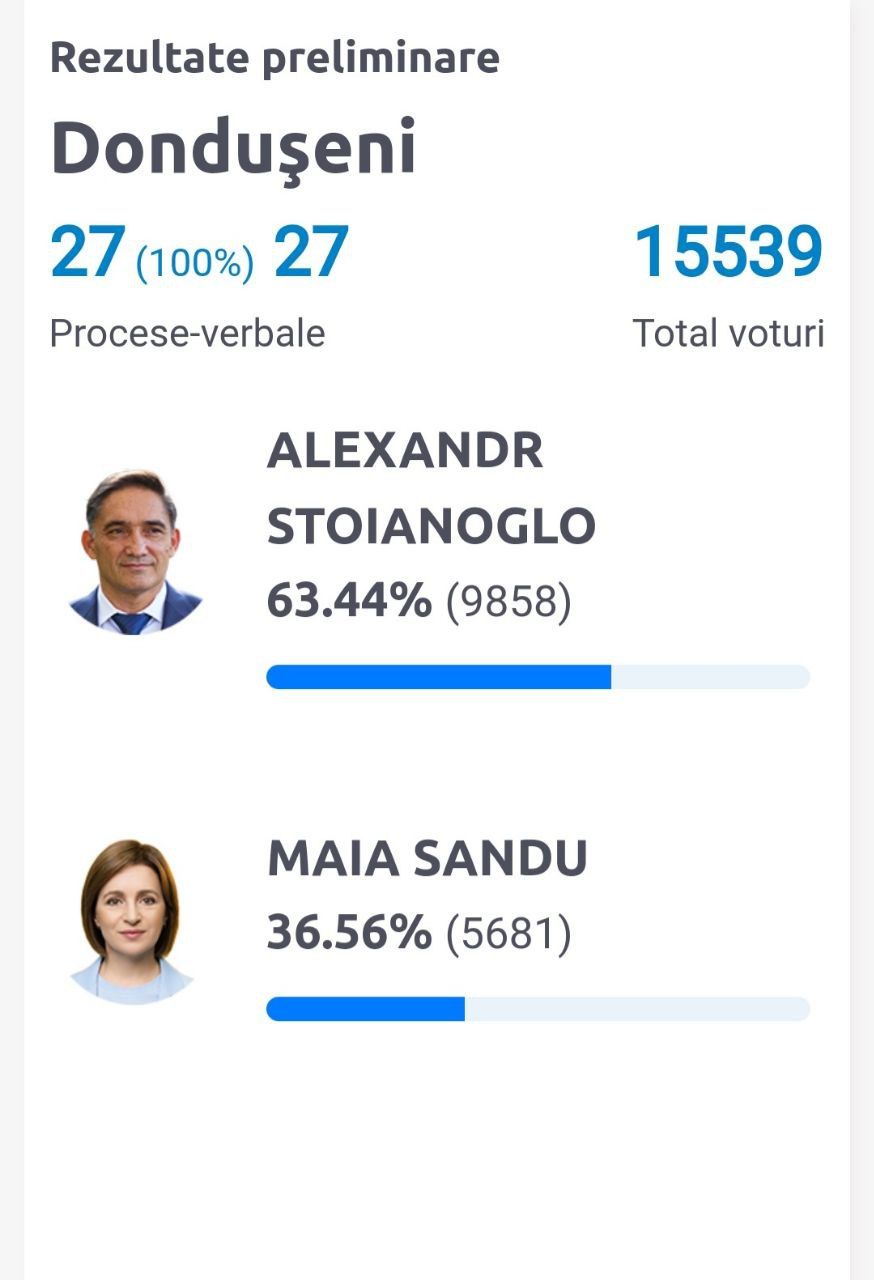Viewport: 874px width, 1280px height.
Task: Click Sandu's 36.56% progress bar
Action: (538, 1009)
